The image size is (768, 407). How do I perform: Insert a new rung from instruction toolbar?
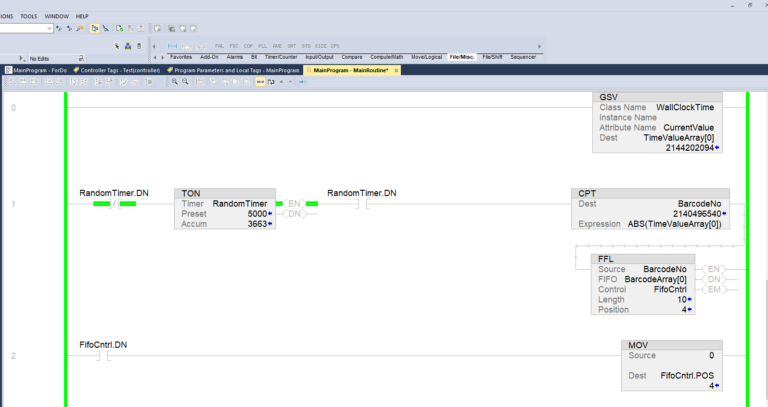[173, 46]
